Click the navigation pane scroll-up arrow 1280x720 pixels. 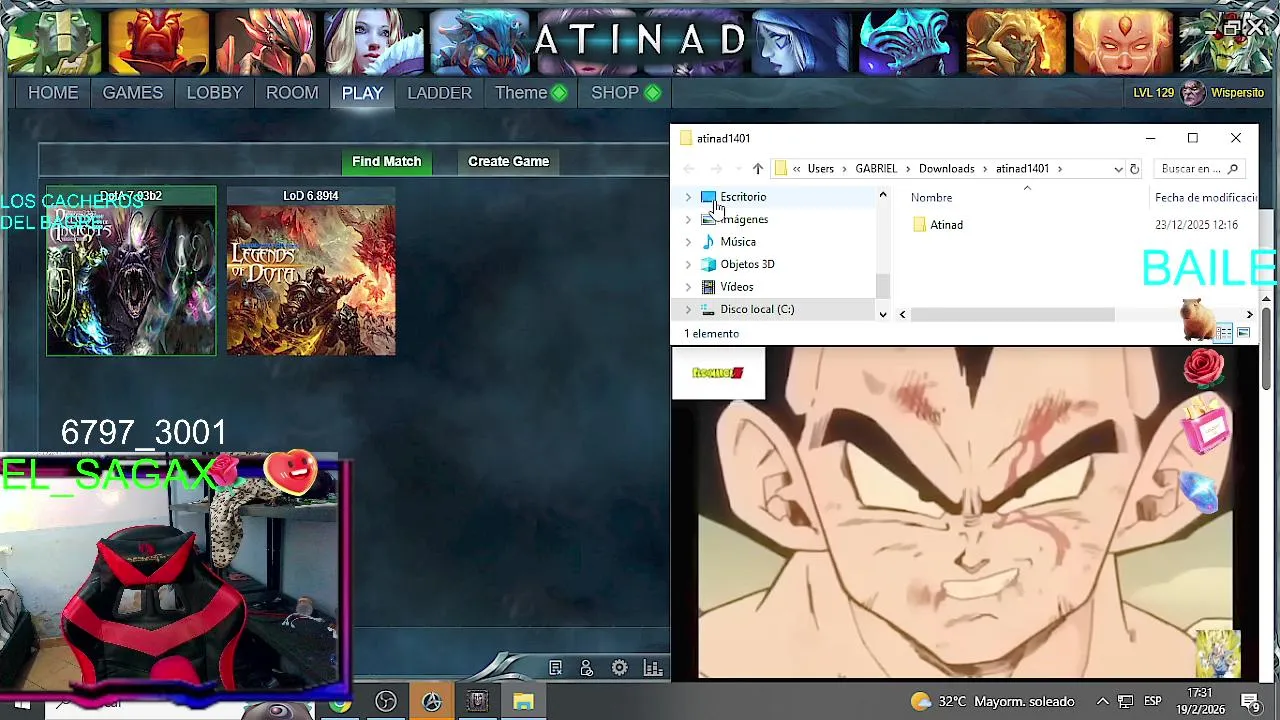[882, 195]
